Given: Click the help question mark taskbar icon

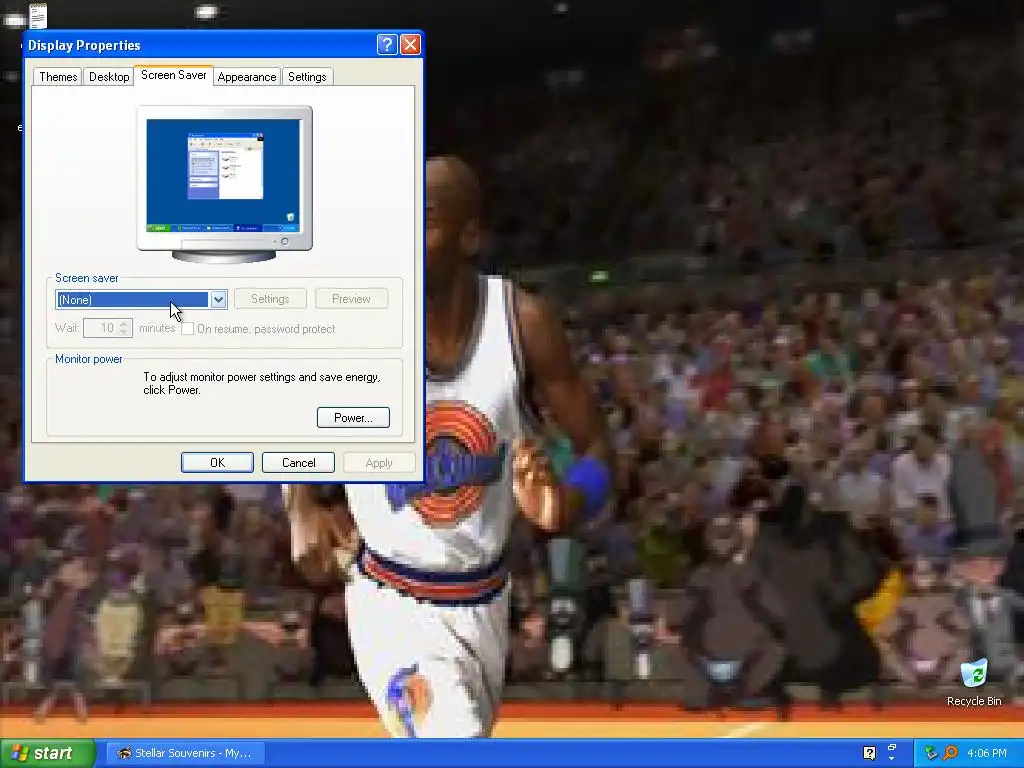Looking at the screenshot, I should click(x=869, y=753).
